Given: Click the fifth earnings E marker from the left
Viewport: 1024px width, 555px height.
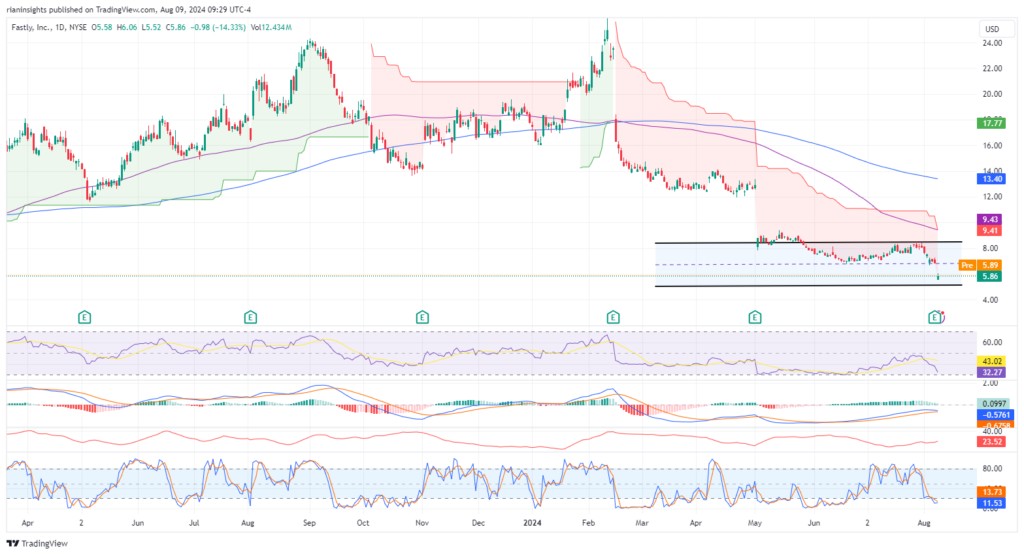Looking at the screenshot, I should click(755, 317).
